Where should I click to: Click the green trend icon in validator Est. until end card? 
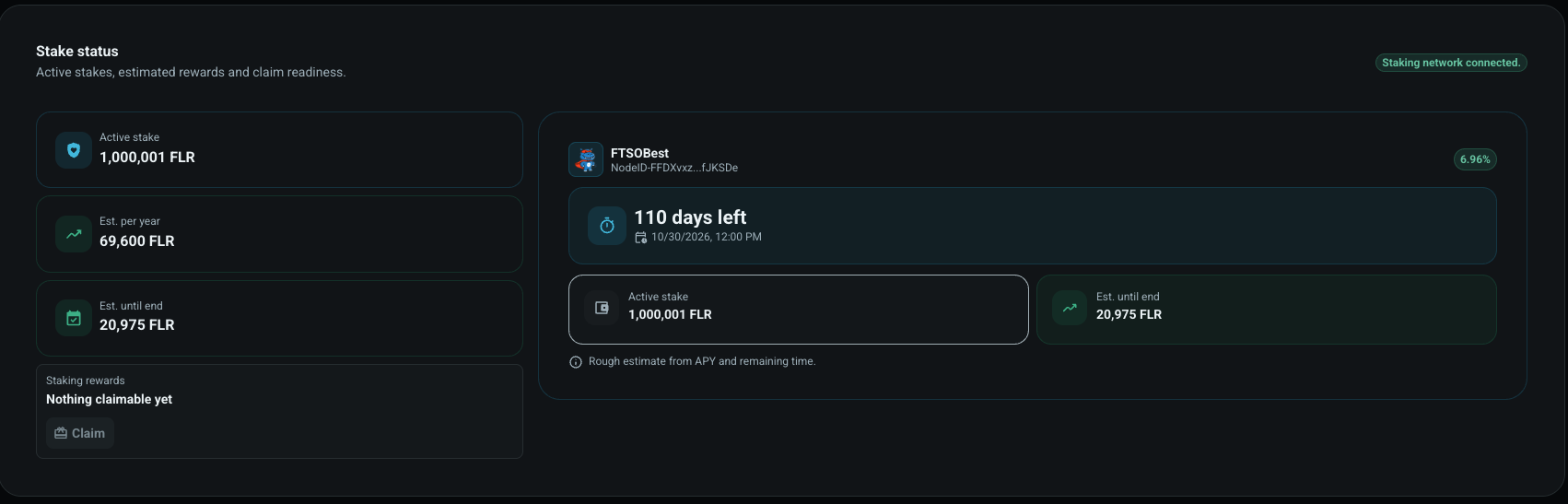(1070, 308)
